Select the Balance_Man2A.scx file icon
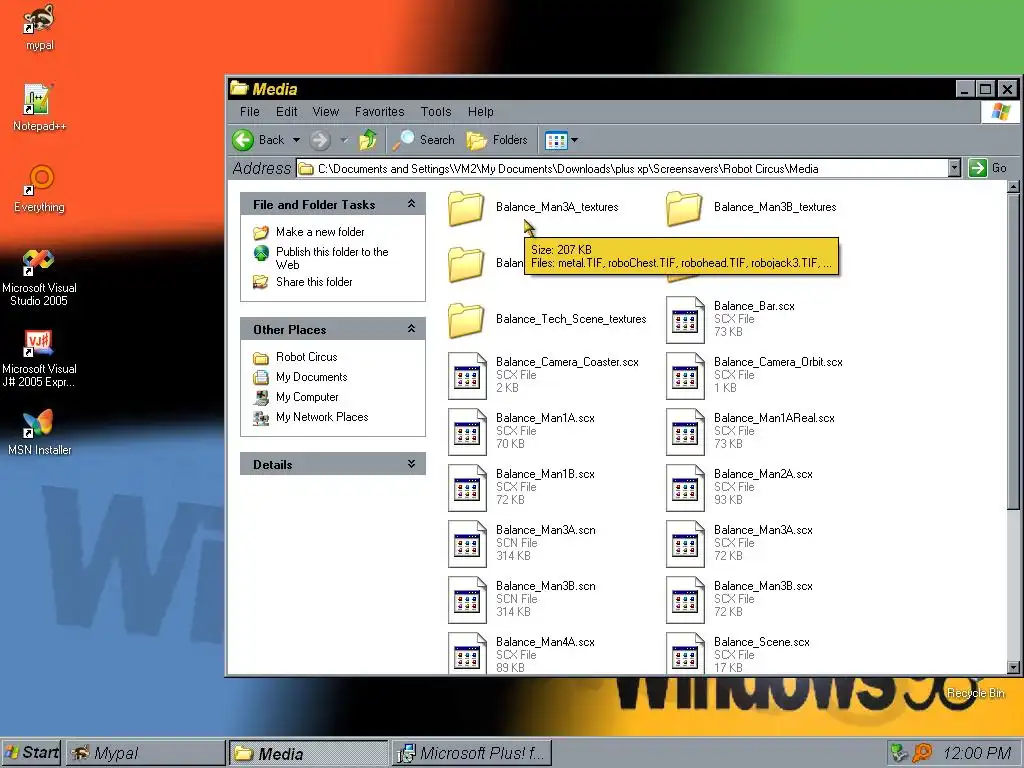The height and width of the screenshot is (768, 1024). pos(685,488)
